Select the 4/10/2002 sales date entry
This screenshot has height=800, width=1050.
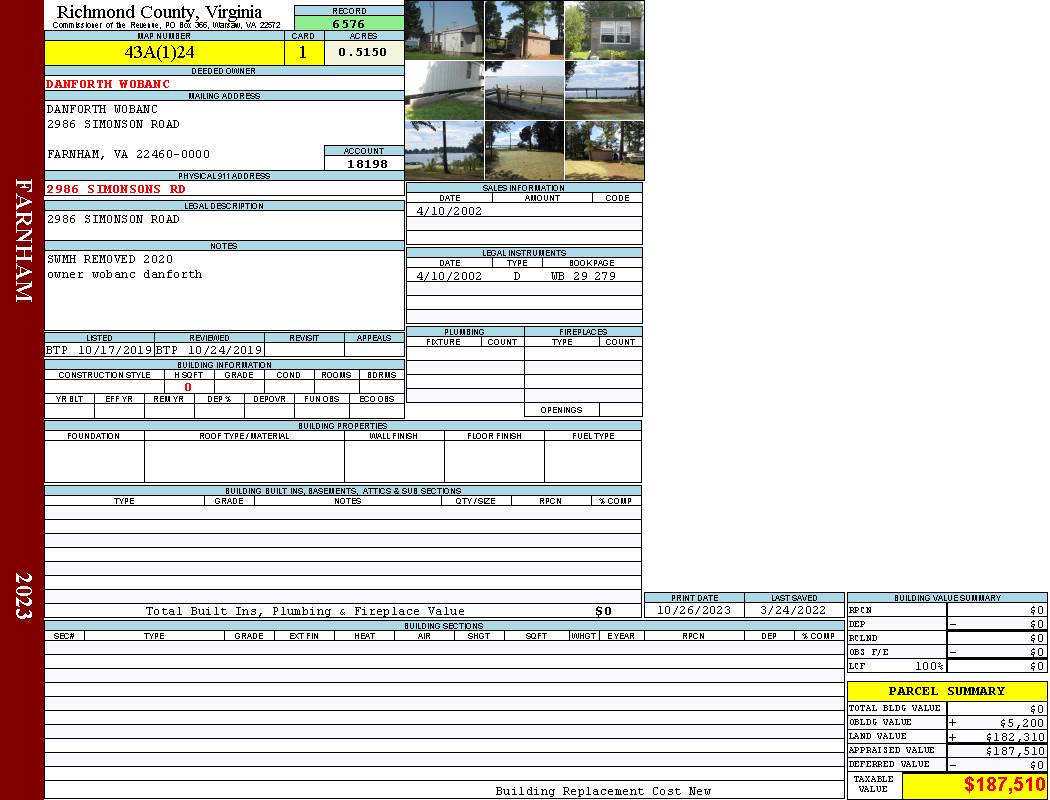coord(449,211)
